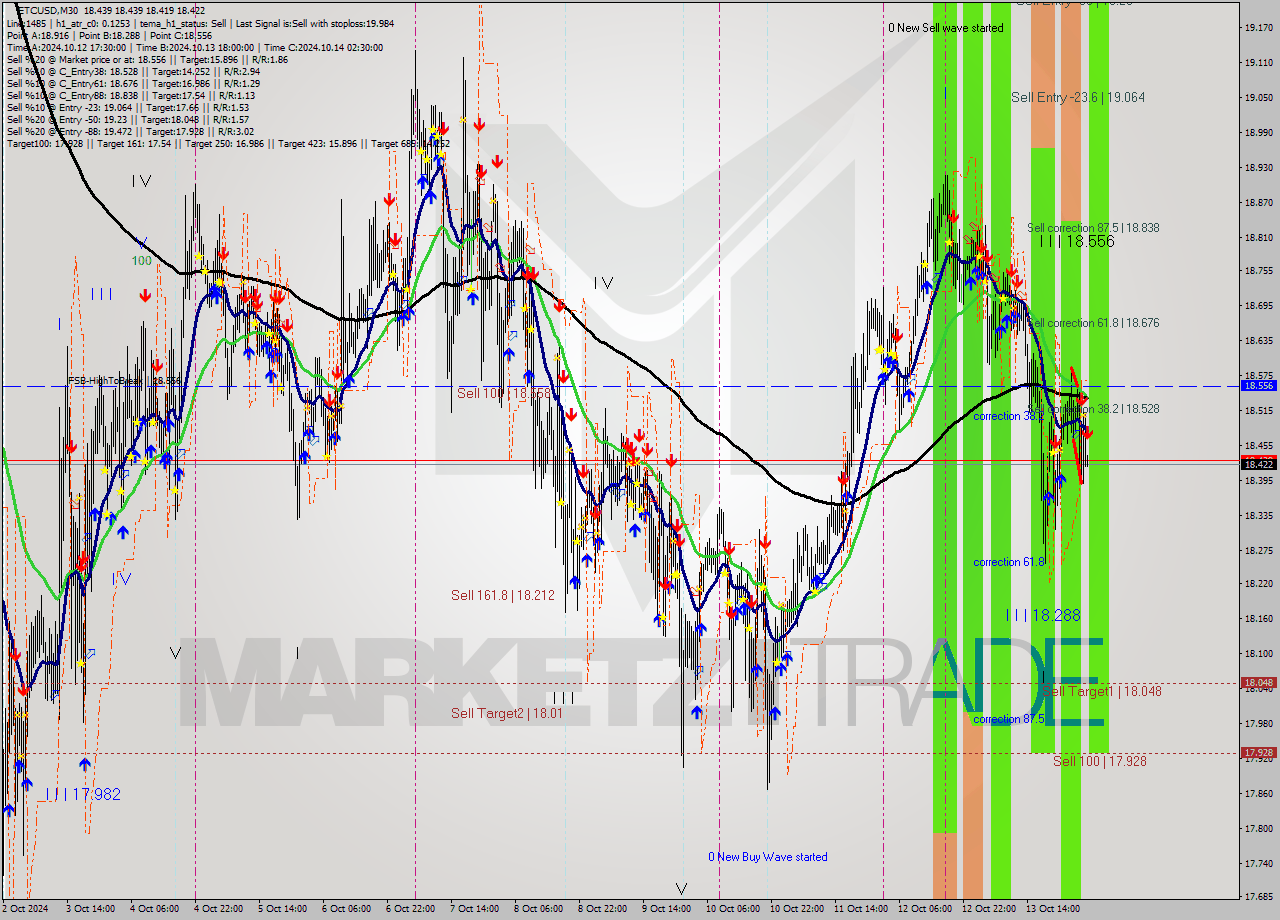
Task: Click the 'I I I 17.982' wave label
Action: click(x=83, y=794)
